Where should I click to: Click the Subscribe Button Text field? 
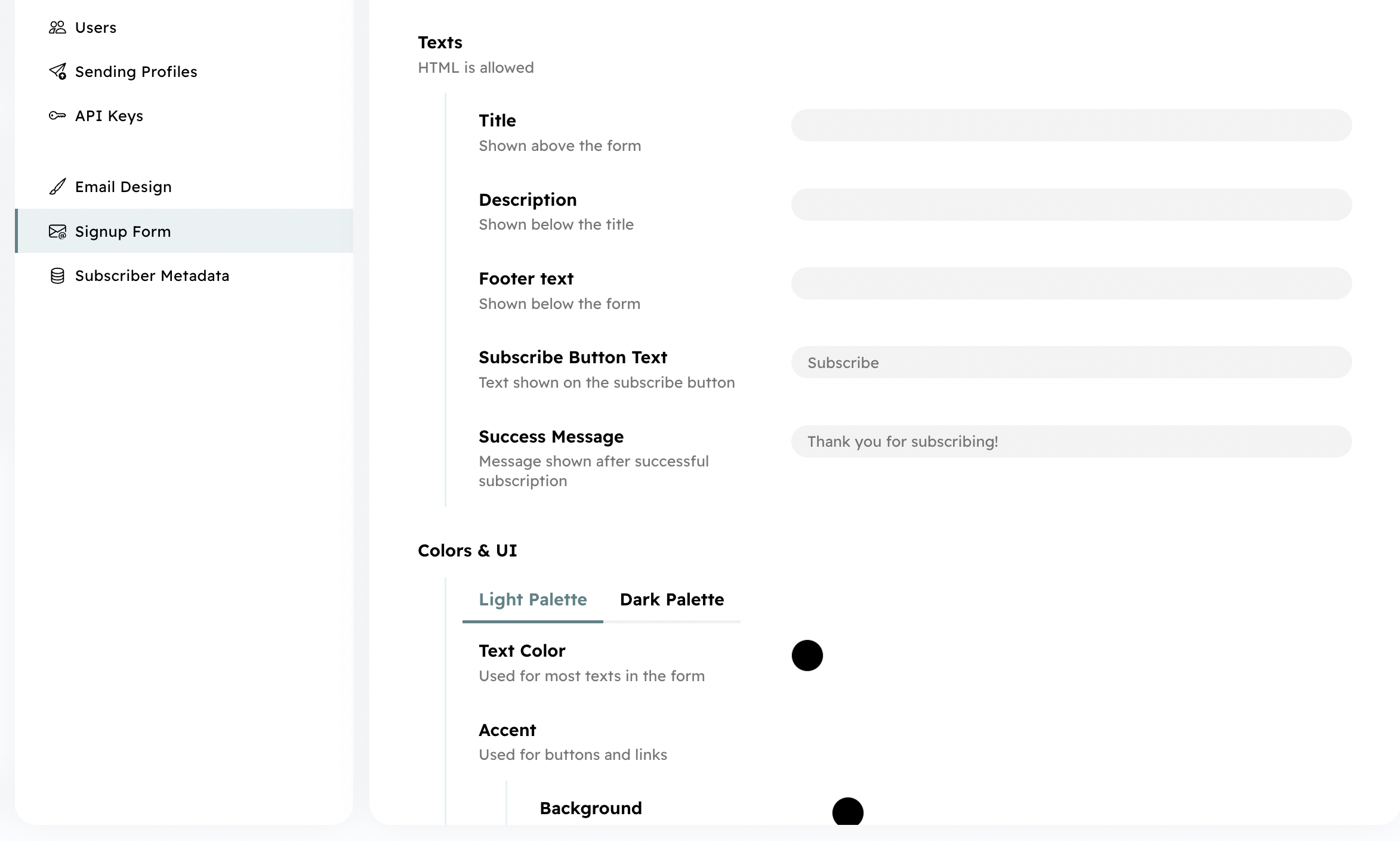click(x=1071, y=362)
